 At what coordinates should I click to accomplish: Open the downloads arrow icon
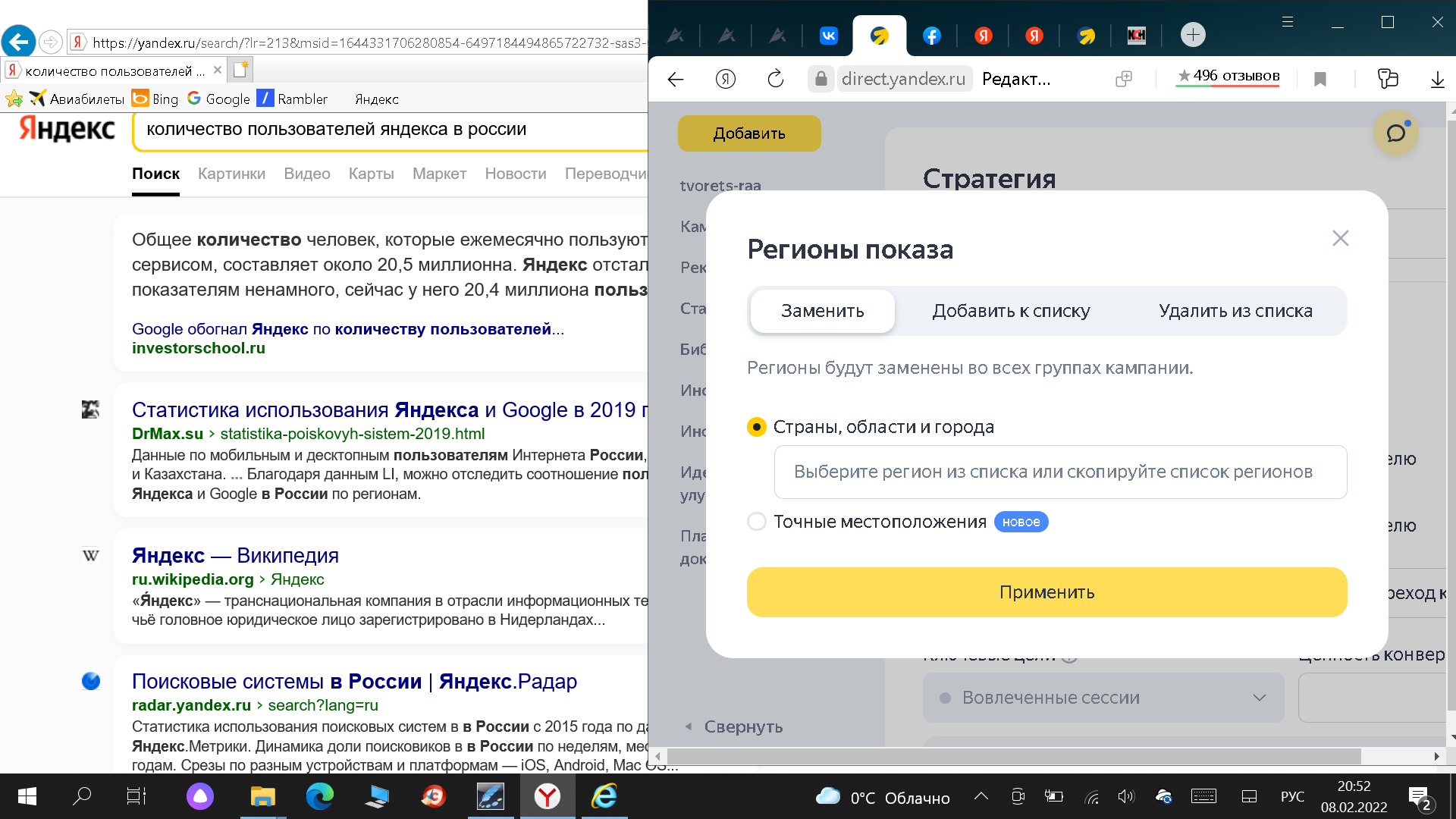(1437, 79)
